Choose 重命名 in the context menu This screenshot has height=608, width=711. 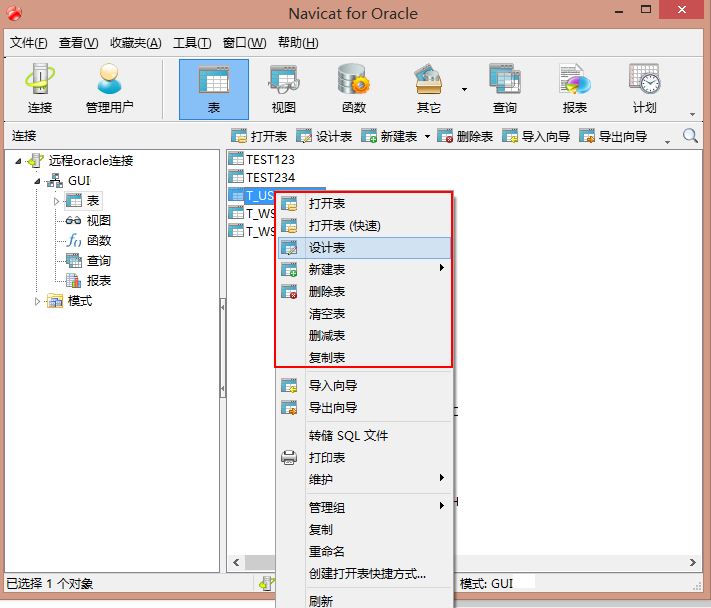click(x=364, y=551)
